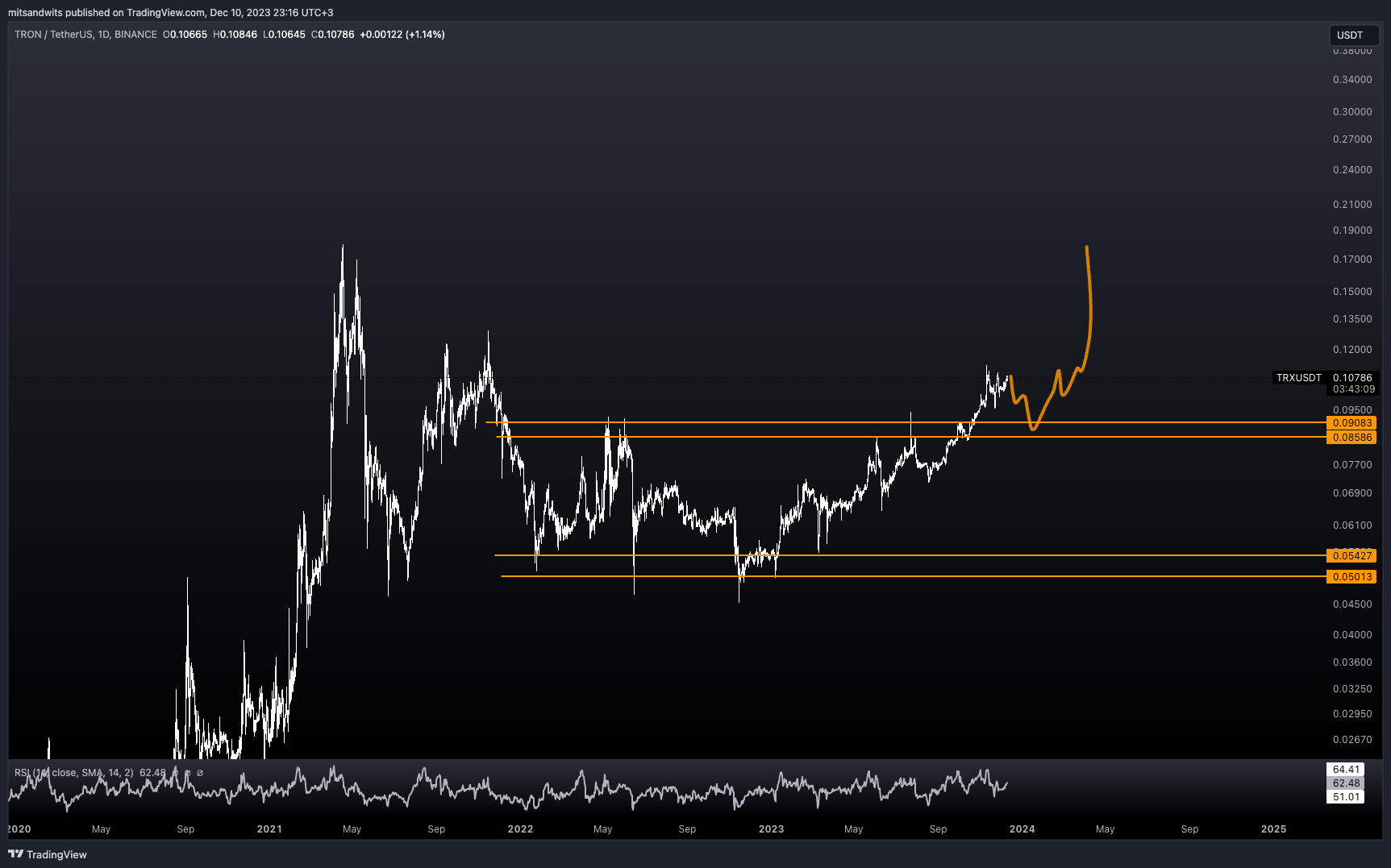Click the RSI value 62.48 label
This screenshot has width=1391, height=868.
tap(1346, 783)
